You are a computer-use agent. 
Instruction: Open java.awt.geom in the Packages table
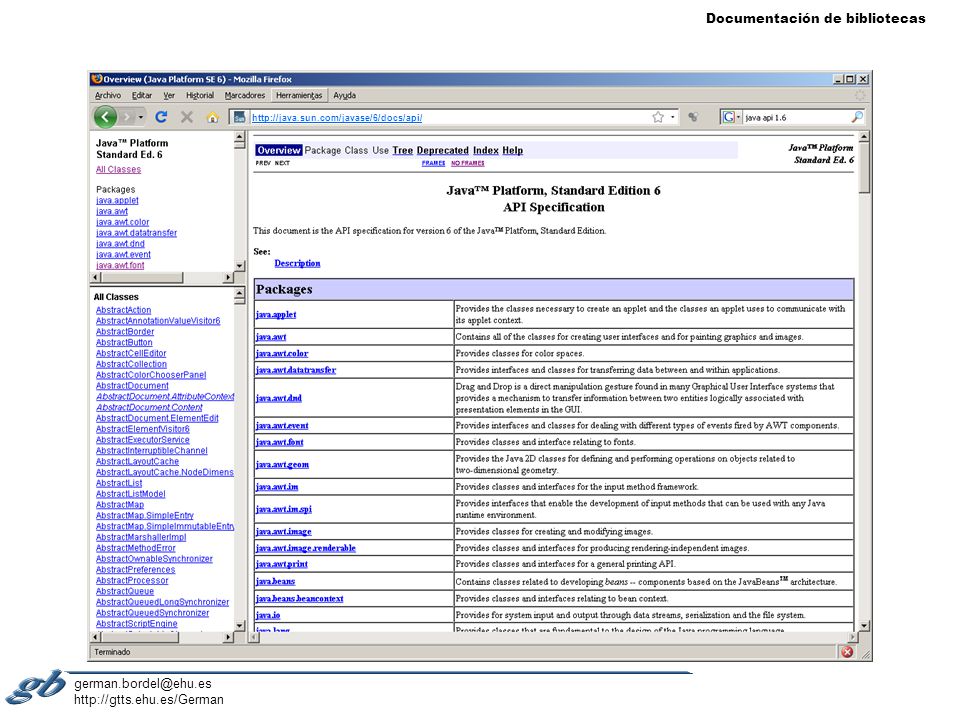(x=282, y=465)
